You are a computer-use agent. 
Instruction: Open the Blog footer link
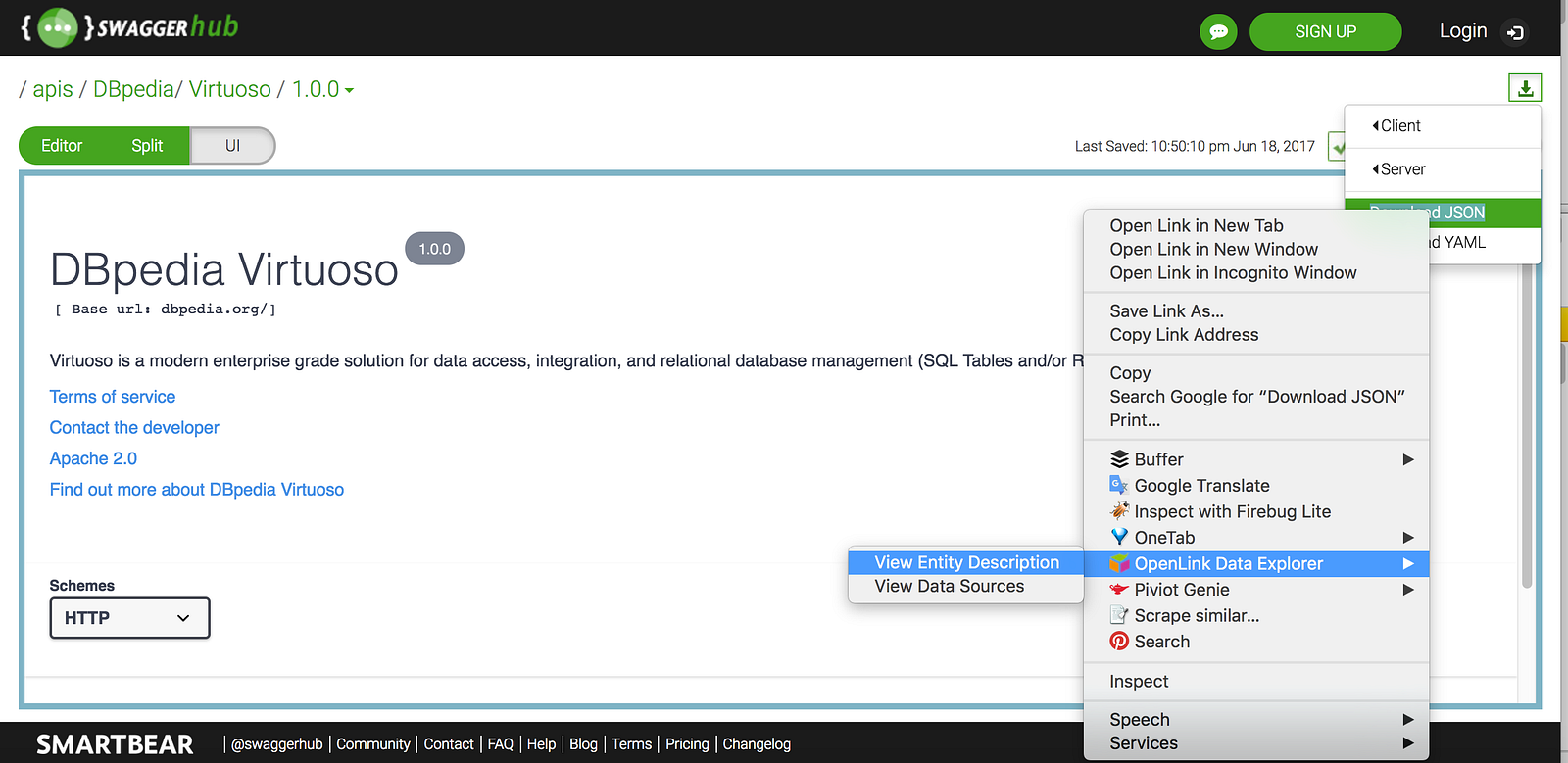[583, 744]
